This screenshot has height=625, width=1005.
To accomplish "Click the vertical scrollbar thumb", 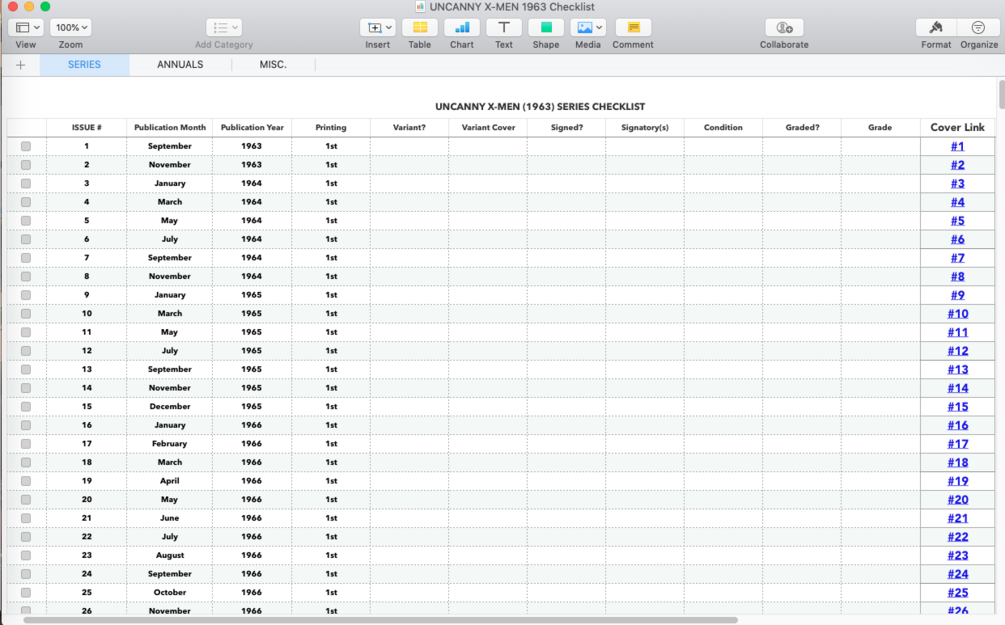I will [1001, 94].
